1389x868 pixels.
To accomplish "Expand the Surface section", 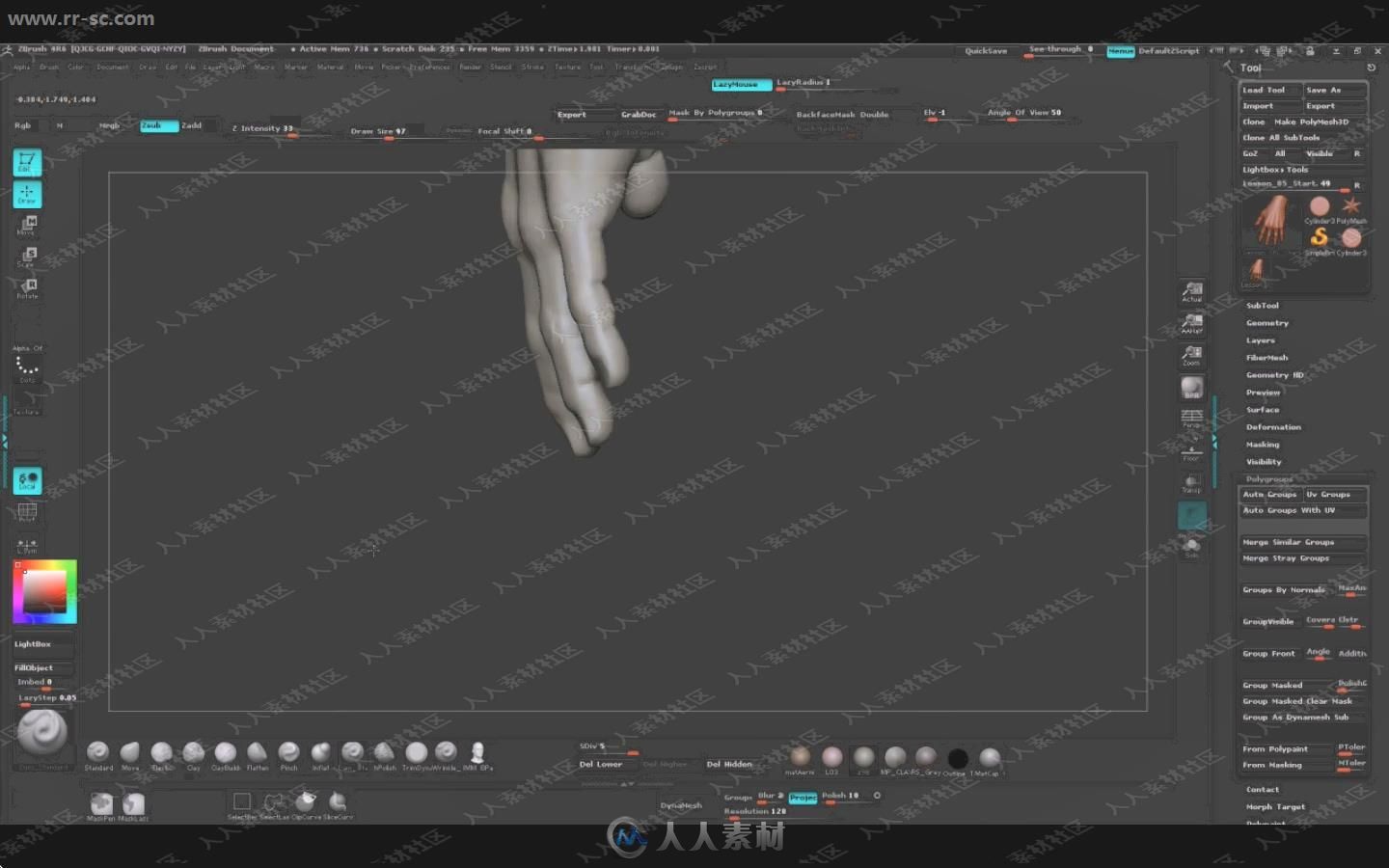I will click(1263, 410).
